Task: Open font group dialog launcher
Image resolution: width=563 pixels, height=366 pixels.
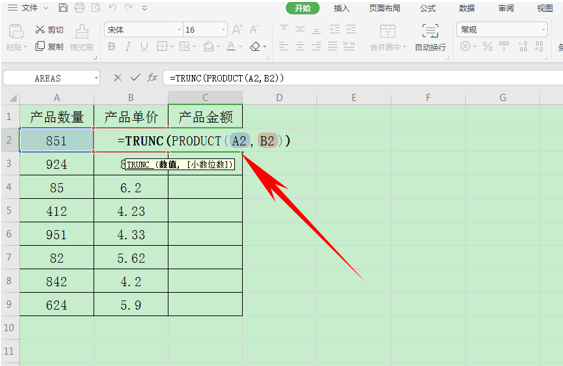Action: pos(267,57)
